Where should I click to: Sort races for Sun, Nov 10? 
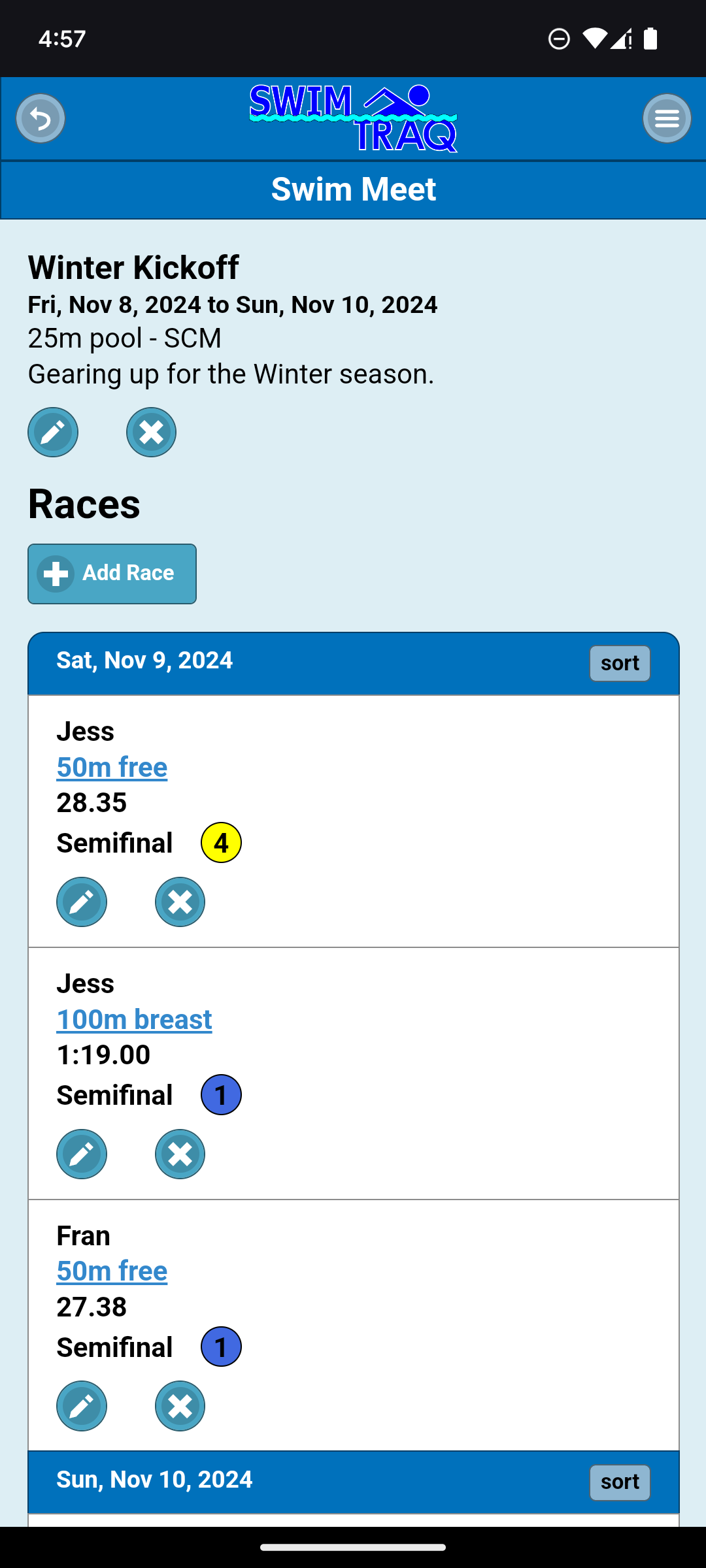tap(619, 1482)
